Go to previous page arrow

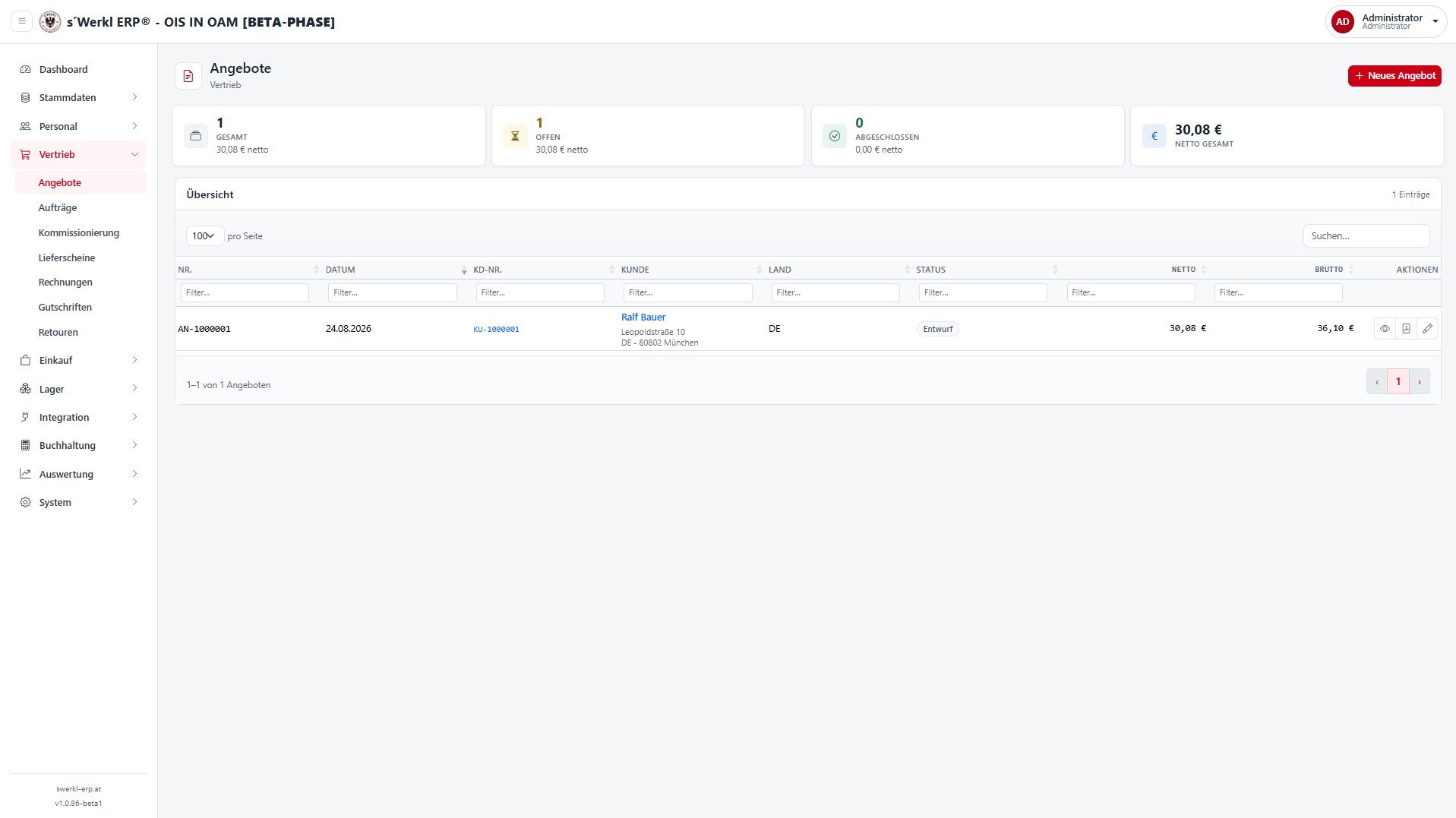pos(1376,382)
